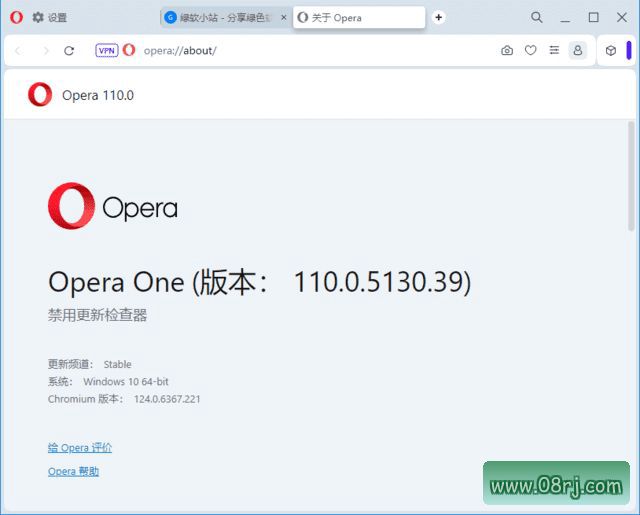Open the Easy Setup menu icon
This screenshot has width=640, height=515.
pyautogui.click(x=554, y=50)
